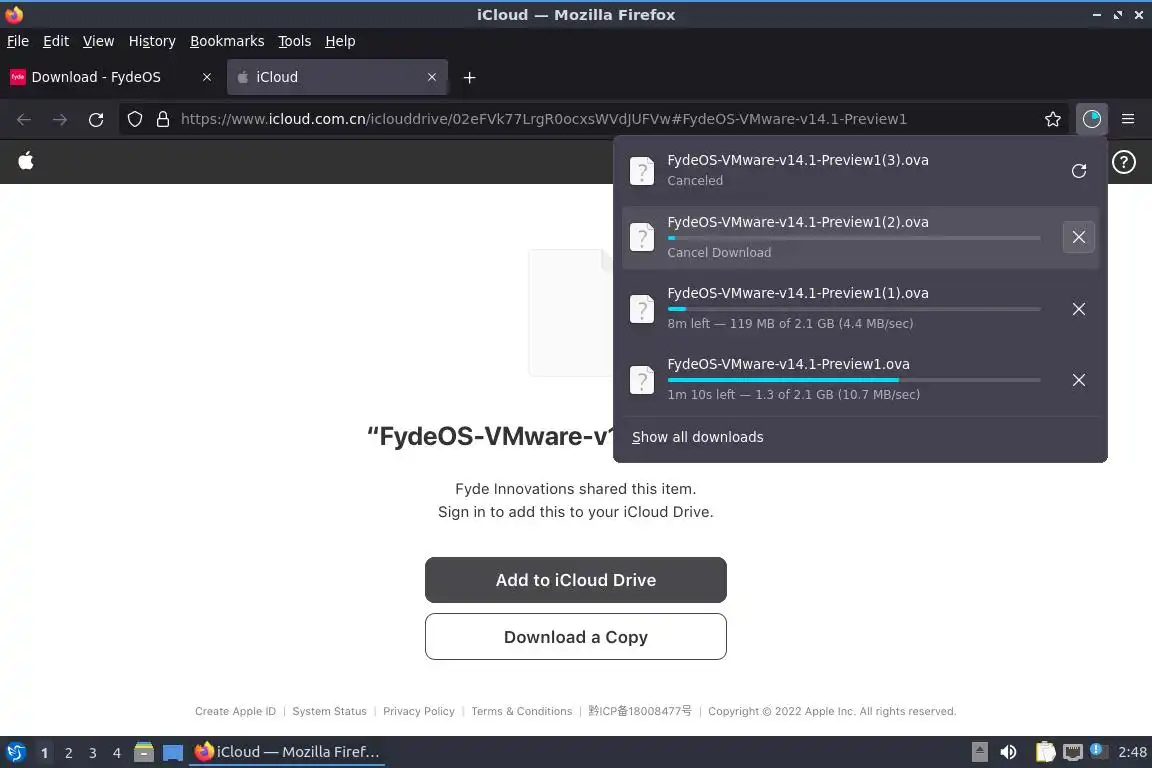The height and width of the screenshot is (768, 1152).
Task: Open the Help menu
Action: pos(340,41)
